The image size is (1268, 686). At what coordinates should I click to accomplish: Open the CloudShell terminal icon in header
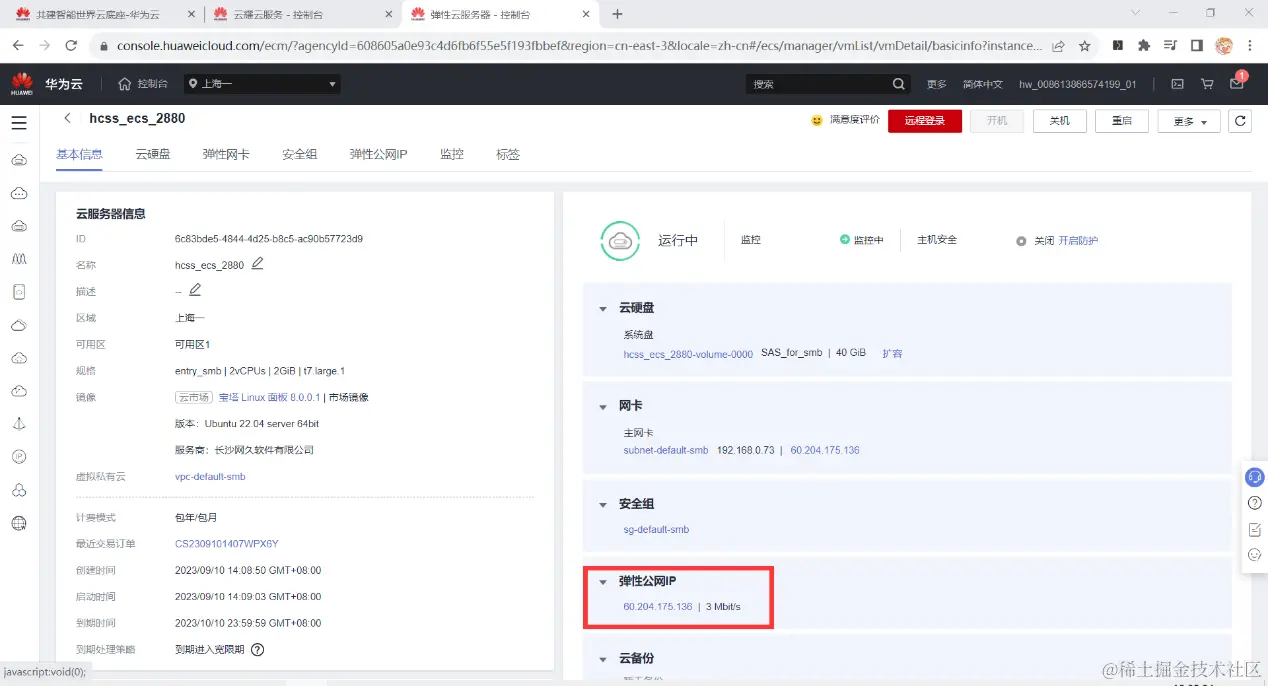click(1177, 84)
